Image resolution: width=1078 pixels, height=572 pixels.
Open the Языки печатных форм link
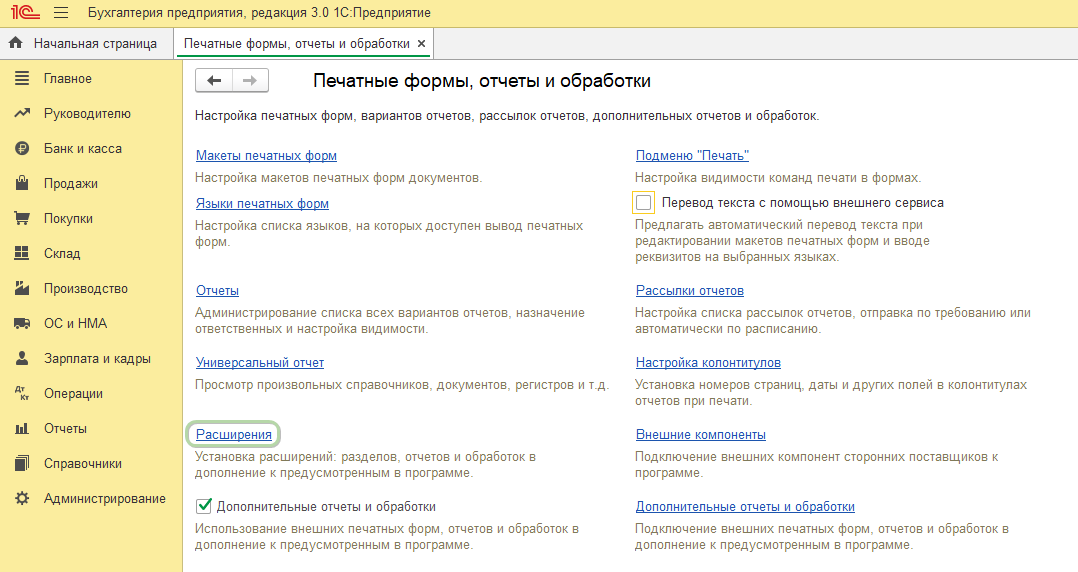coord(262,204)
